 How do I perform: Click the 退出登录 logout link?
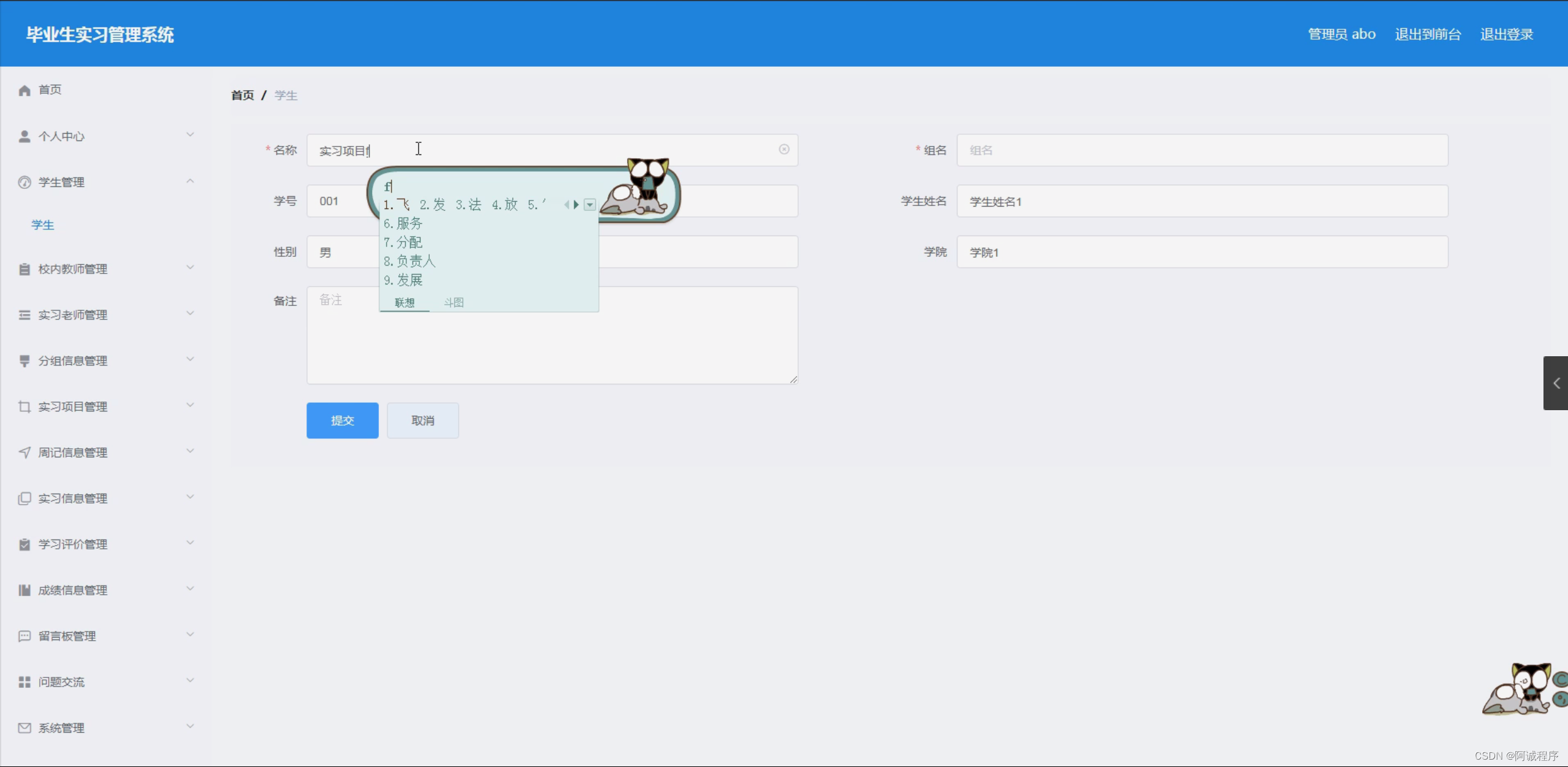tap(1505, 34)
